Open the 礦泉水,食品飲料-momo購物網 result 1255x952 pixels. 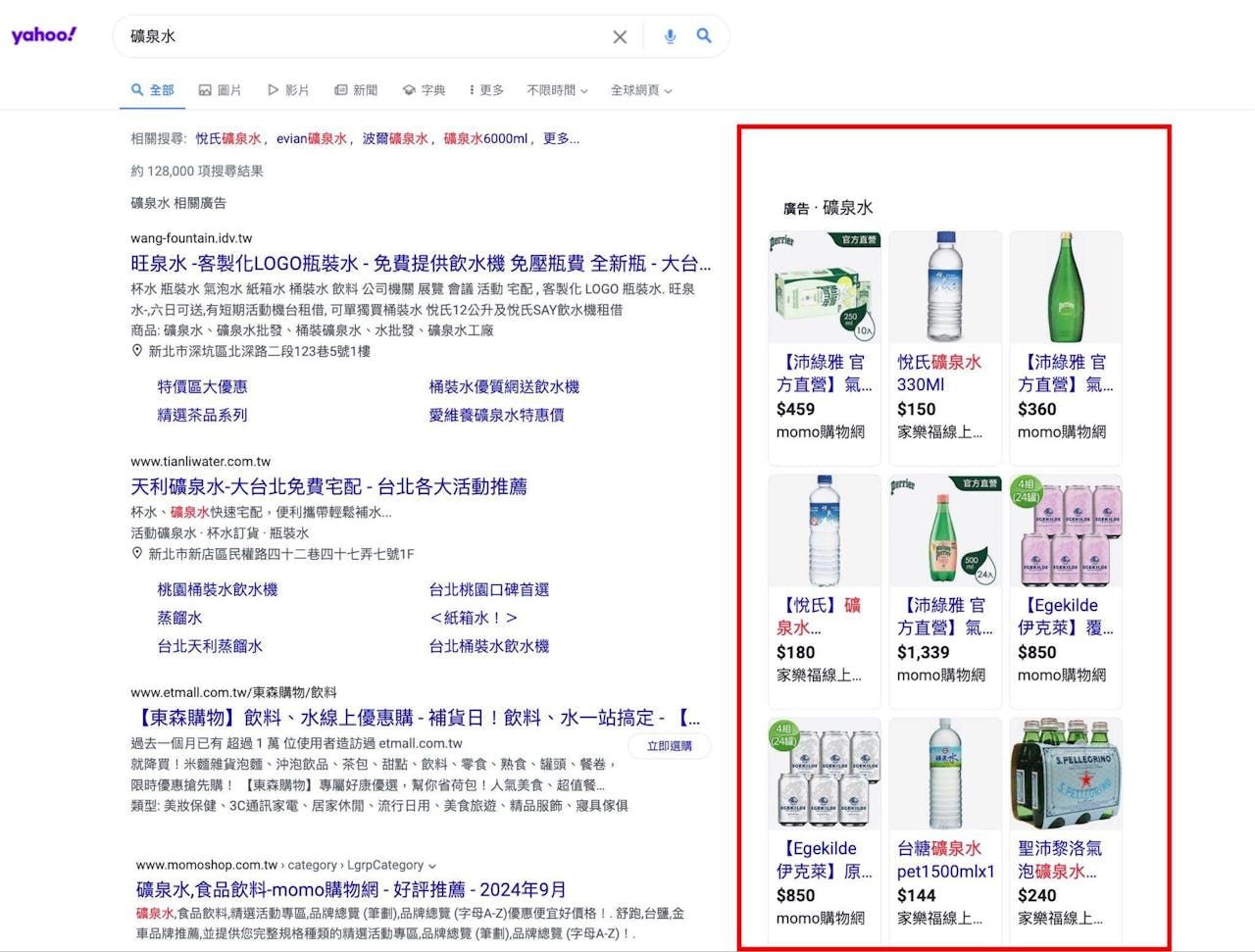351,890
